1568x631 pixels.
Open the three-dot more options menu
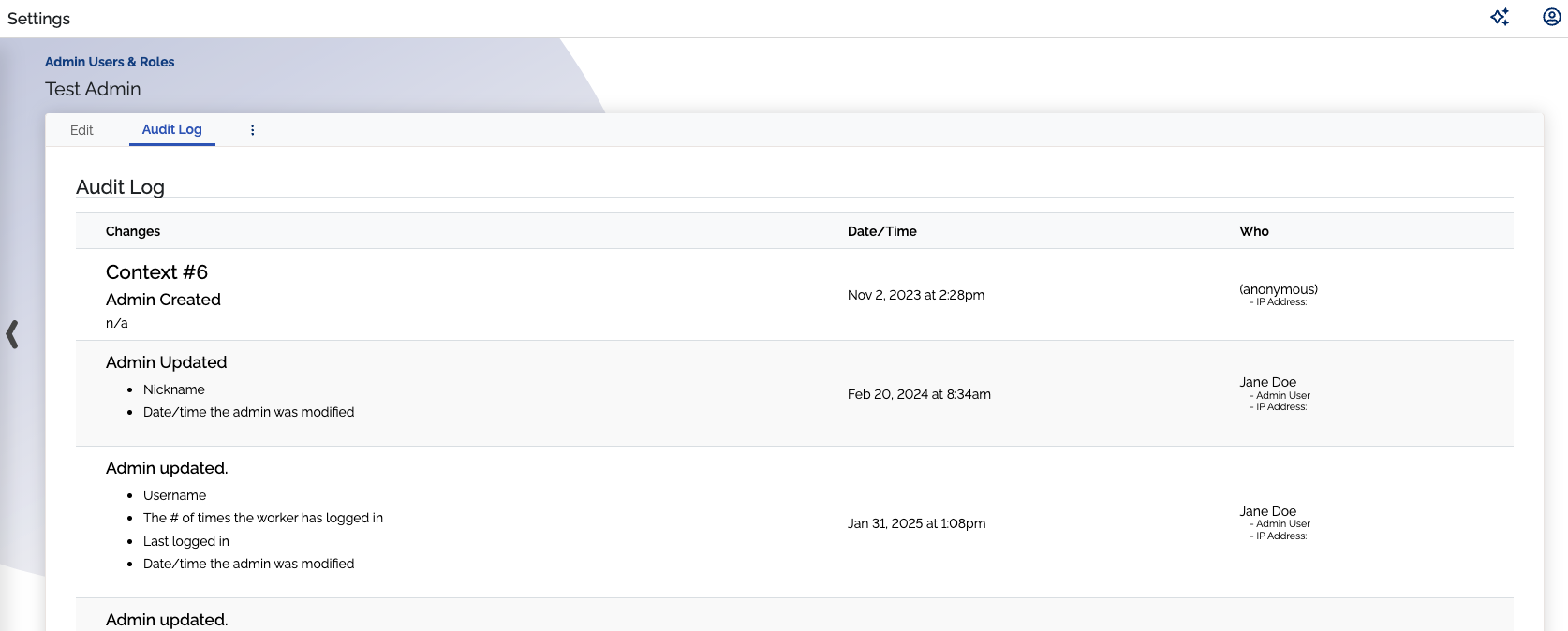click(252, 130)
